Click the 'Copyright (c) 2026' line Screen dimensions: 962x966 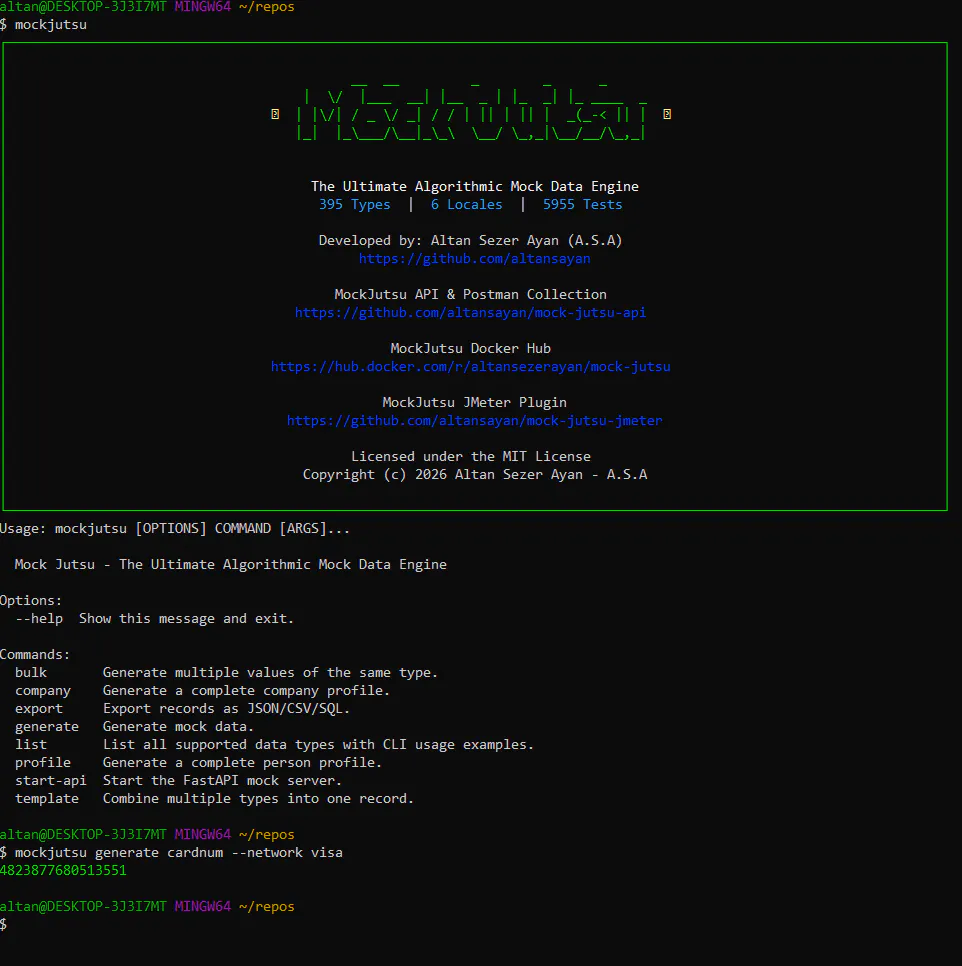(x=475, y=474)
